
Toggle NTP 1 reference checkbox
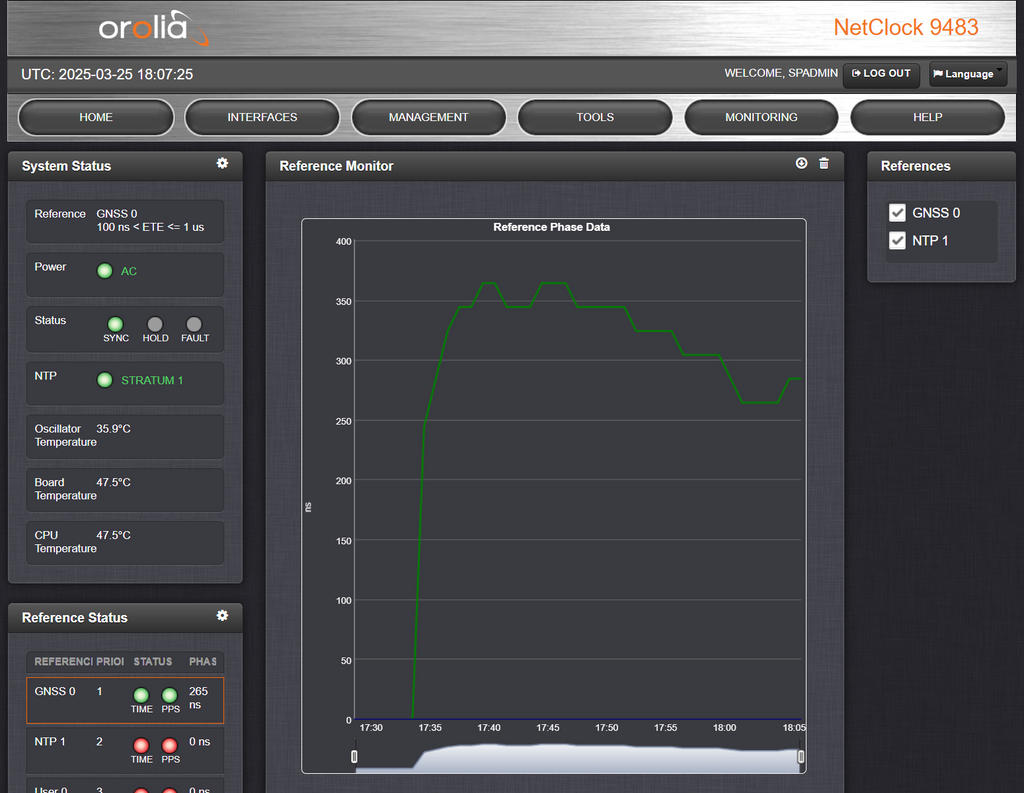click(897, 240)
